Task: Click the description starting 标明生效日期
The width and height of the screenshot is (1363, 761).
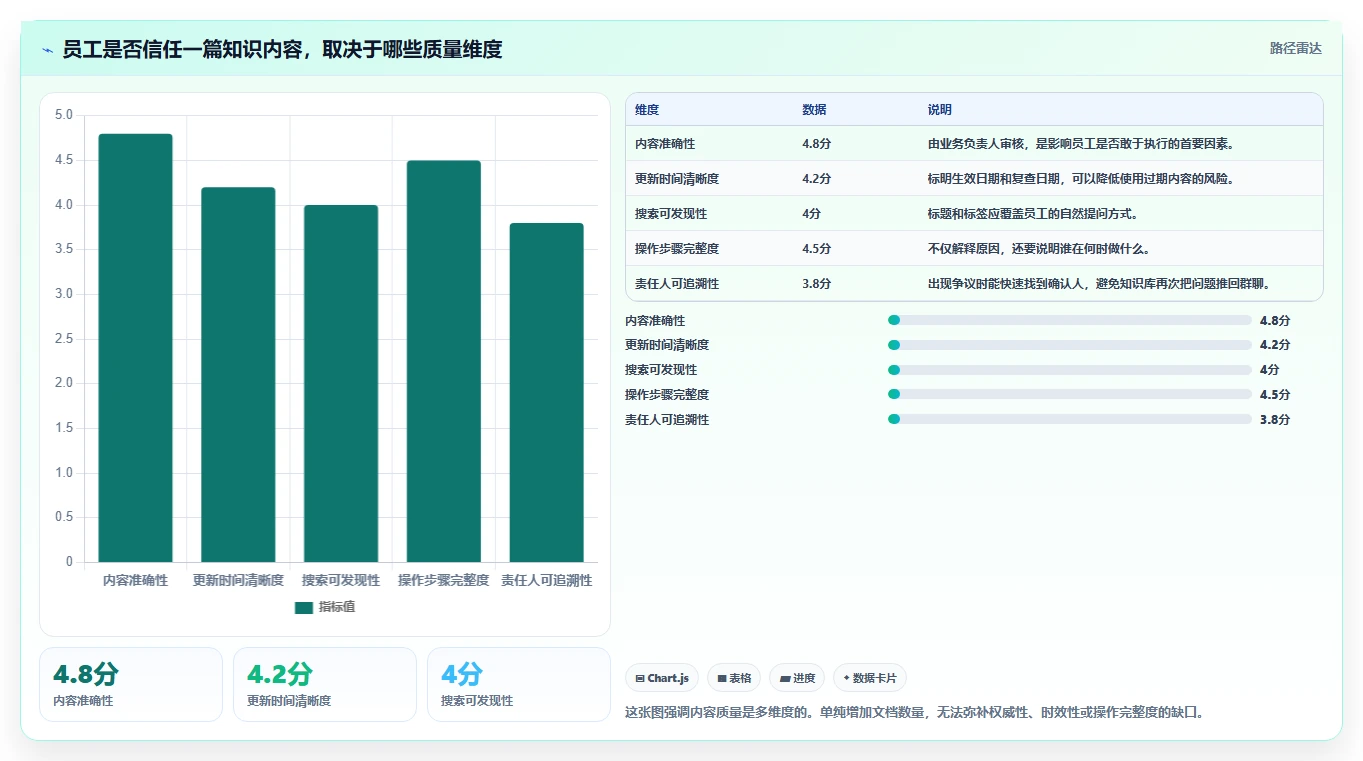Action: click(x=1081, y=179)
